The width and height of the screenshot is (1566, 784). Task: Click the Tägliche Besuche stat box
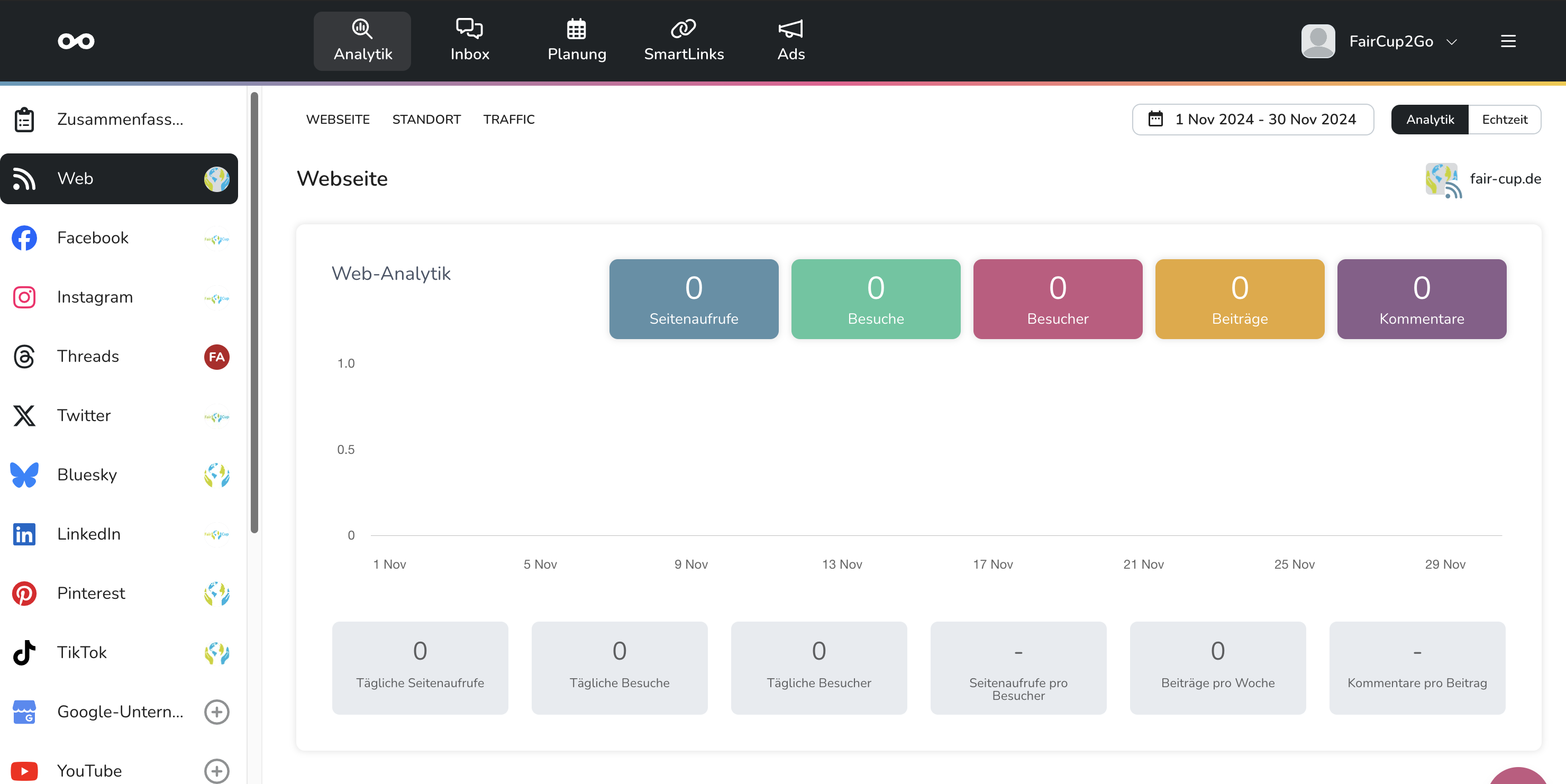(x=620, y=668)
